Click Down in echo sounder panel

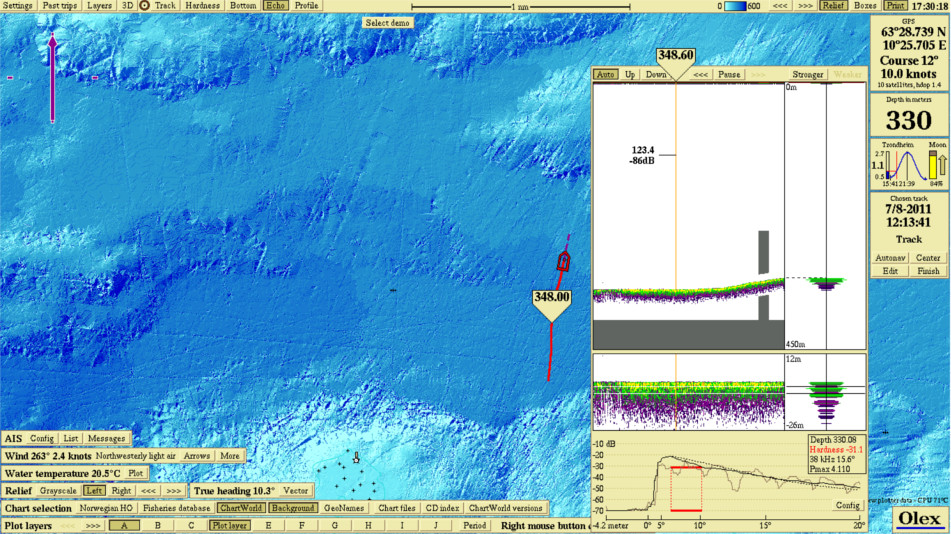click(x=656, y=74)
